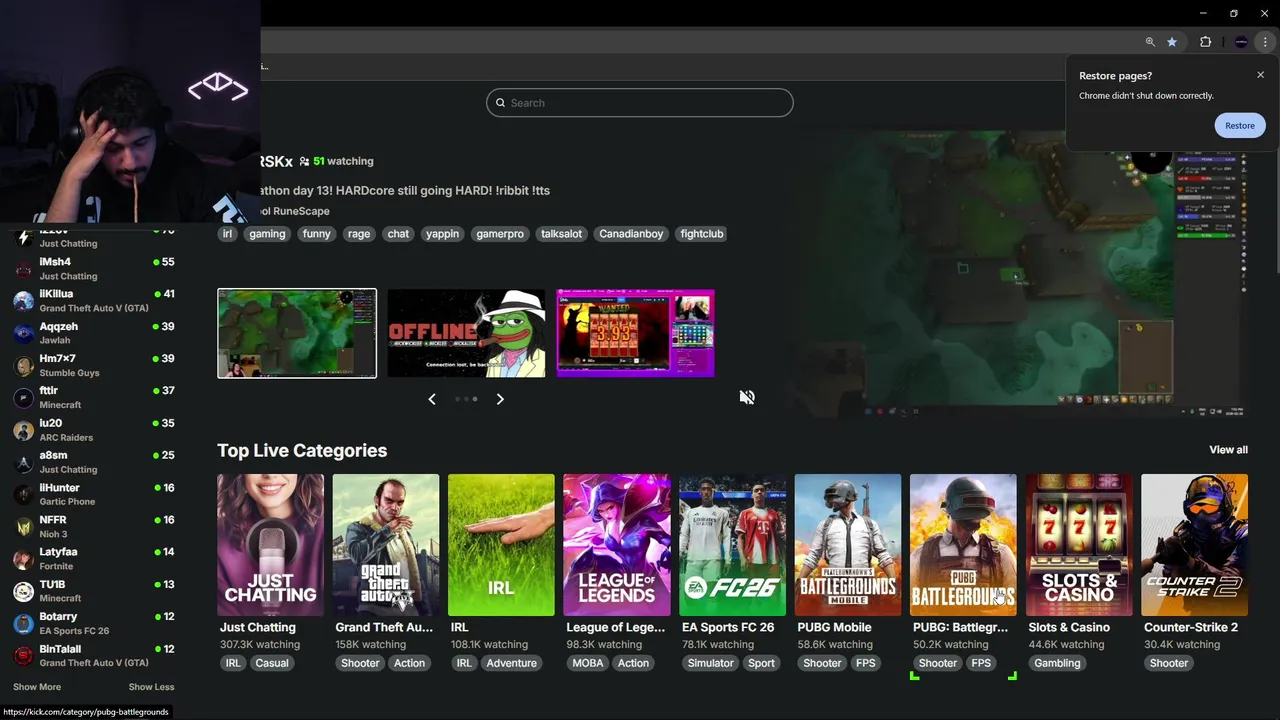Open IRL category cover image
The image size is (1280, 720).
click(x=501, y=545)
